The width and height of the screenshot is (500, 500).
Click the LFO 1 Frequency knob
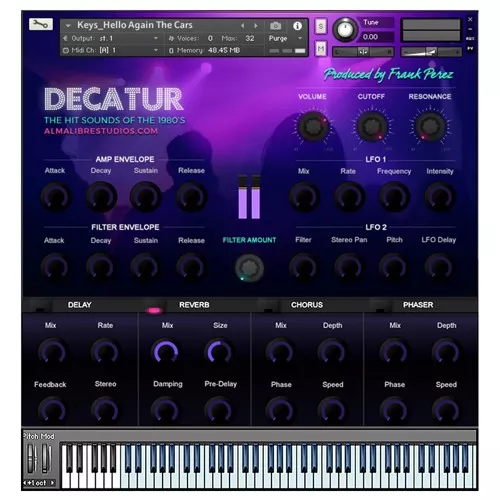(394, 197)
